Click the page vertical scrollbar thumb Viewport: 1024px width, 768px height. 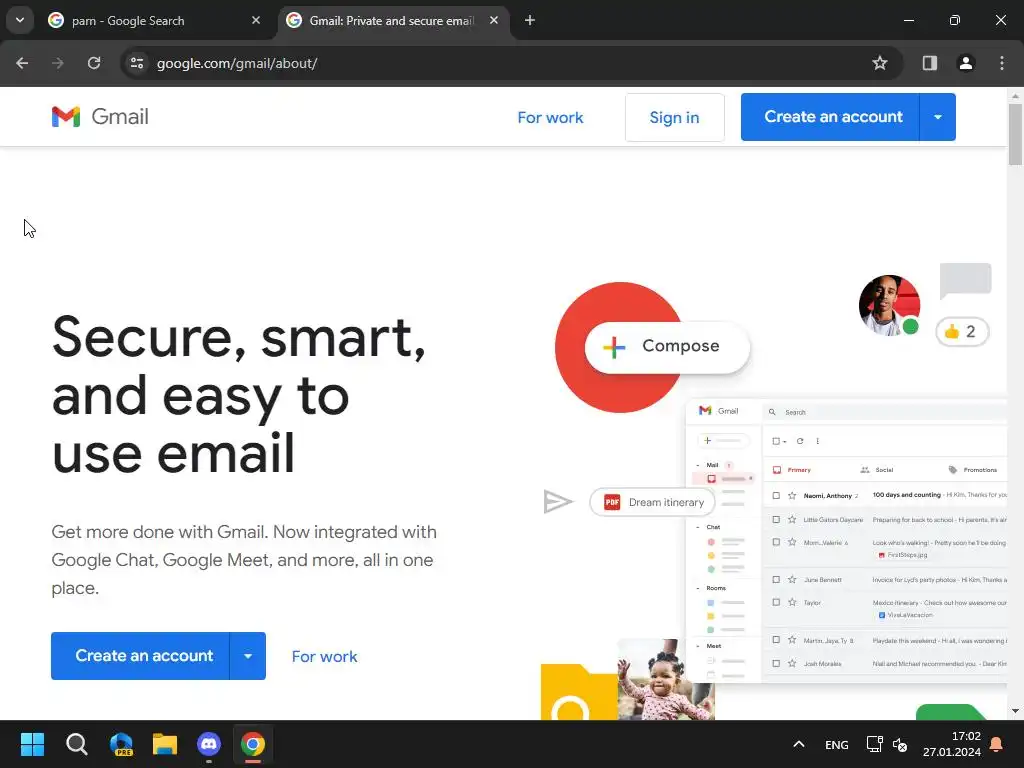tap(1015, 134)
